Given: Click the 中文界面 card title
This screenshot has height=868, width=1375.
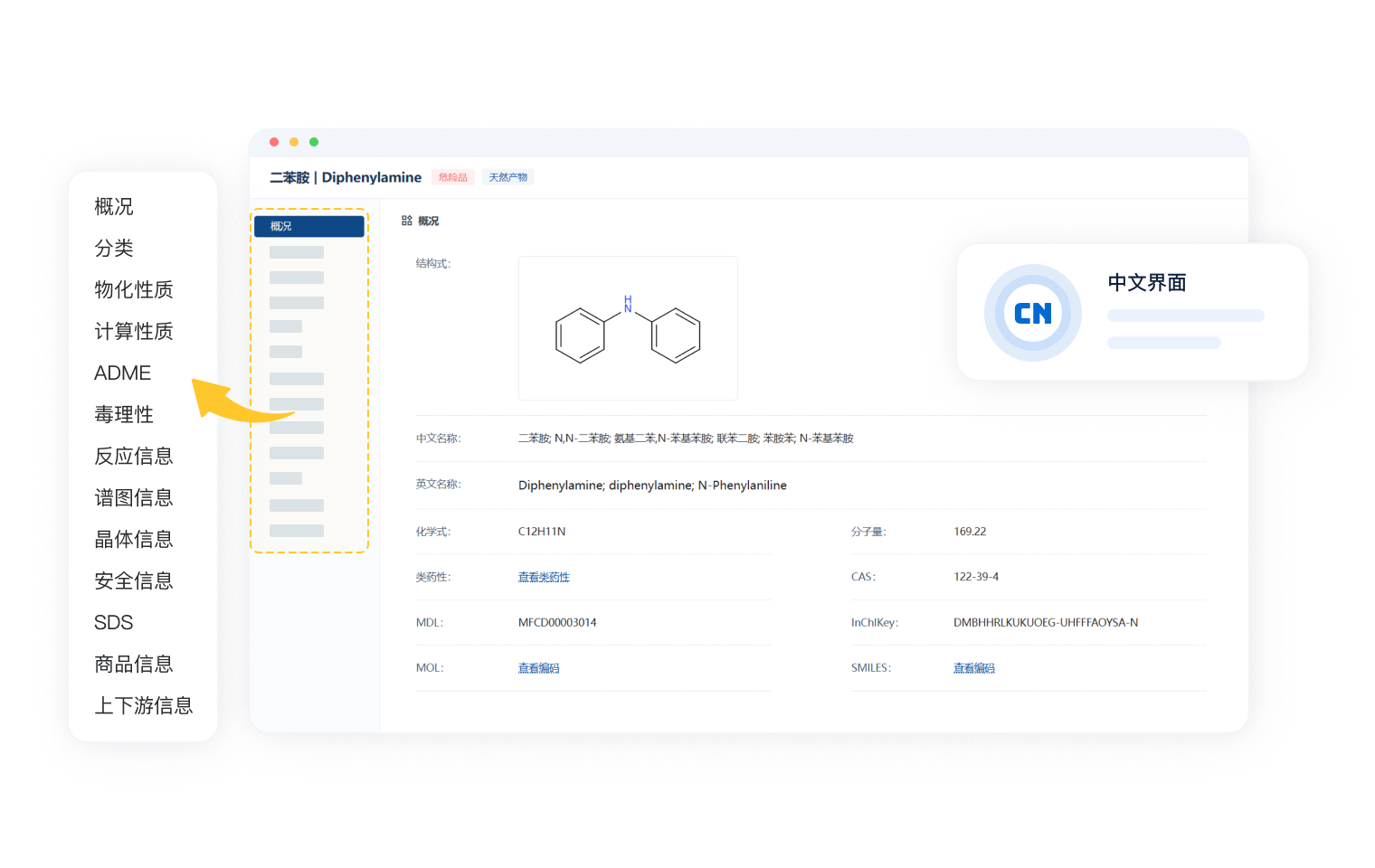Looking at the screenshot, I should [x=1146, y=283].
